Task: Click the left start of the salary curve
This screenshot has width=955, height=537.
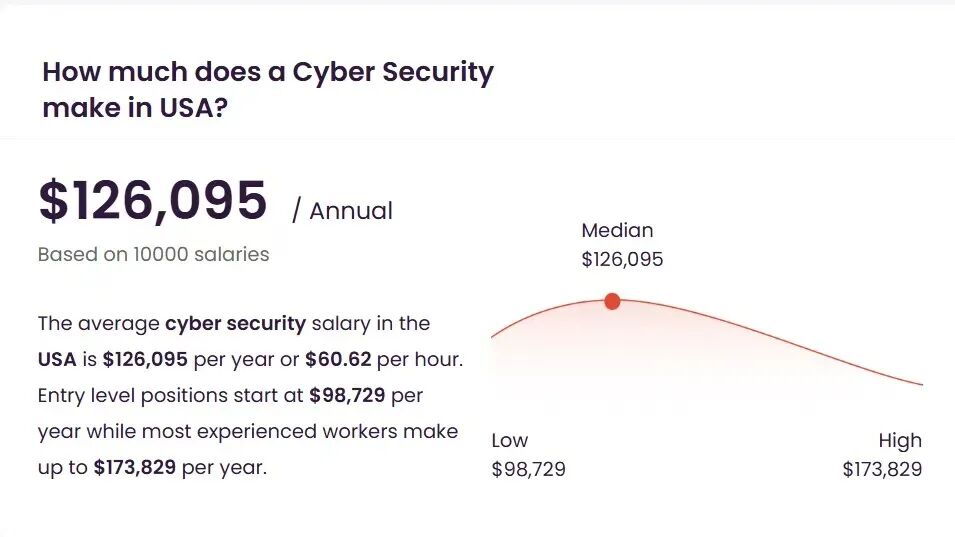Action: pos(494,337)
